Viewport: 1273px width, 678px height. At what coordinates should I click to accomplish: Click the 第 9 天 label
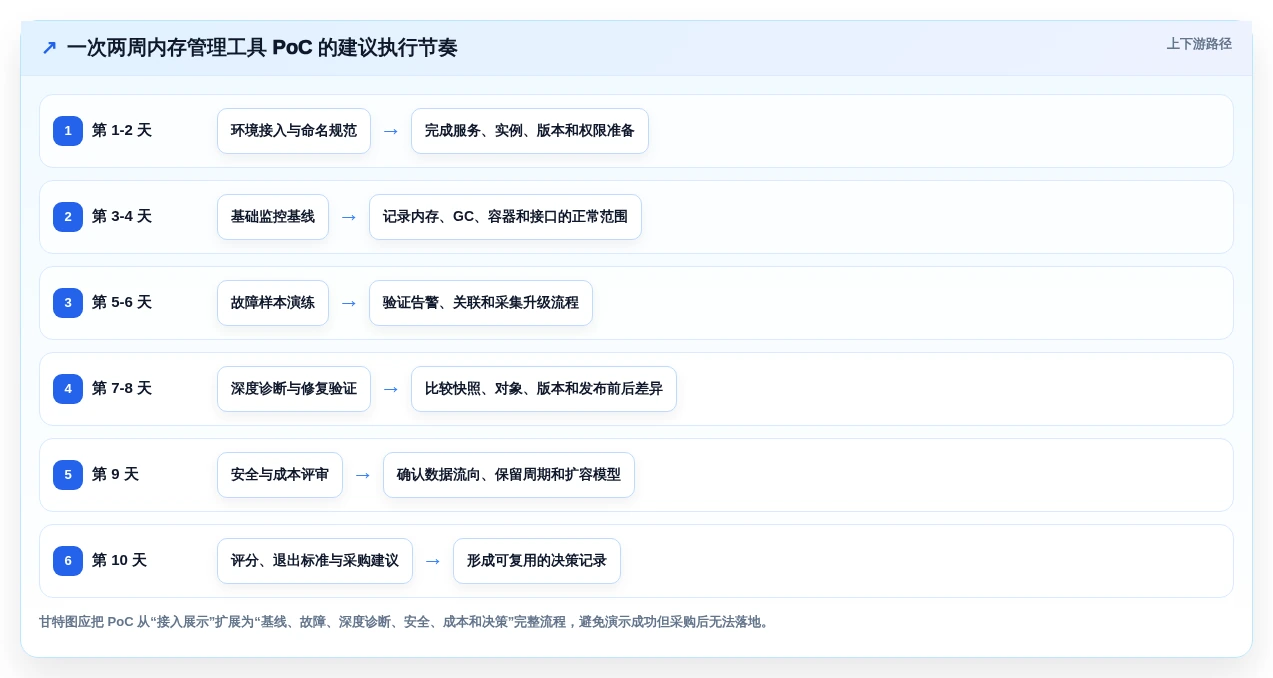(x=115, y=475)
